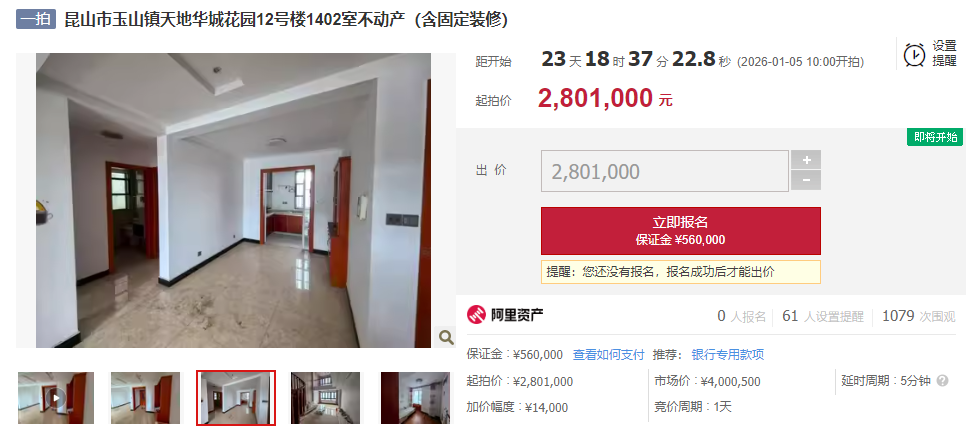Open the magnifier zoom icon on photo

point(446,337)
